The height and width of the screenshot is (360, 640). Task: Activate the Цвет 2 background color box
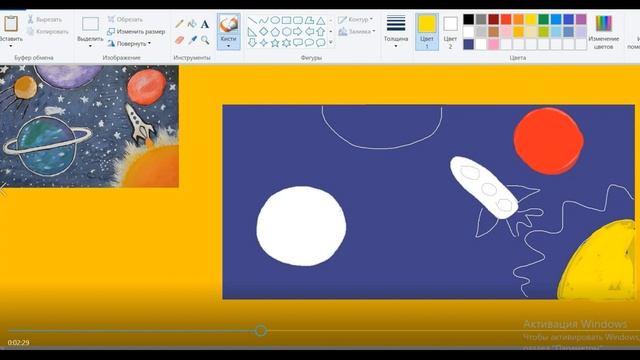pos(450,32)
